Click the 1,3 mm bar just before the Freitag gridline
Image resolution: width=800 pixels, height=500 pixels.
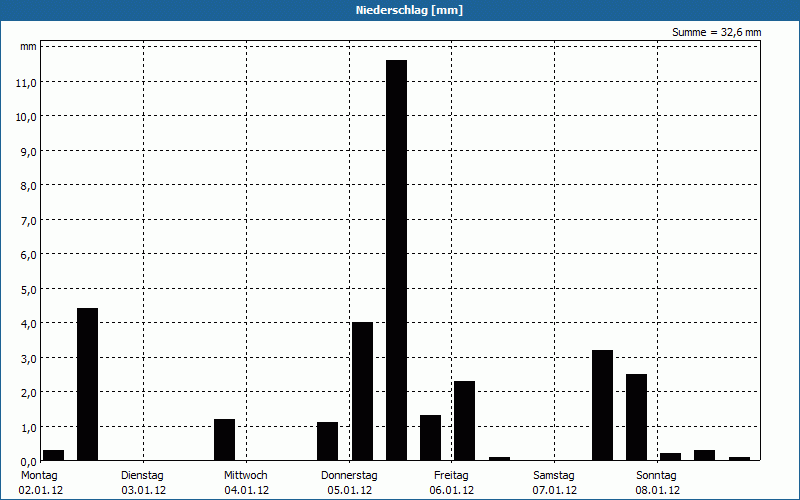pyautogui.click(x=431, y=438)
